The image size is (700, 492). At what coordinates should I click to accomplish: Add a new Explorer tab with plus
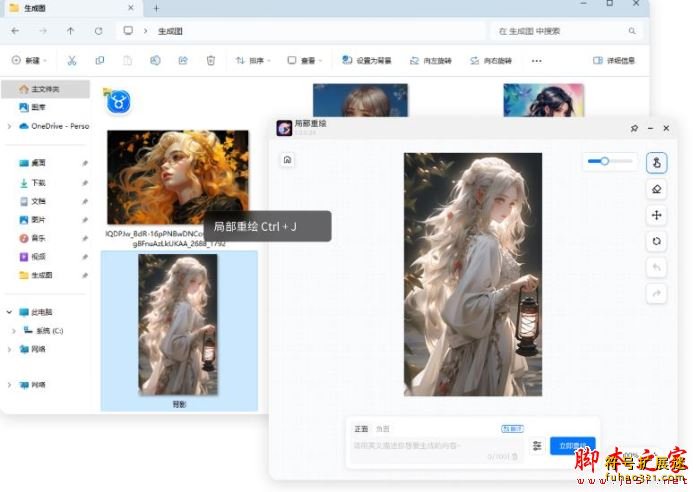[x=156, y=8]
